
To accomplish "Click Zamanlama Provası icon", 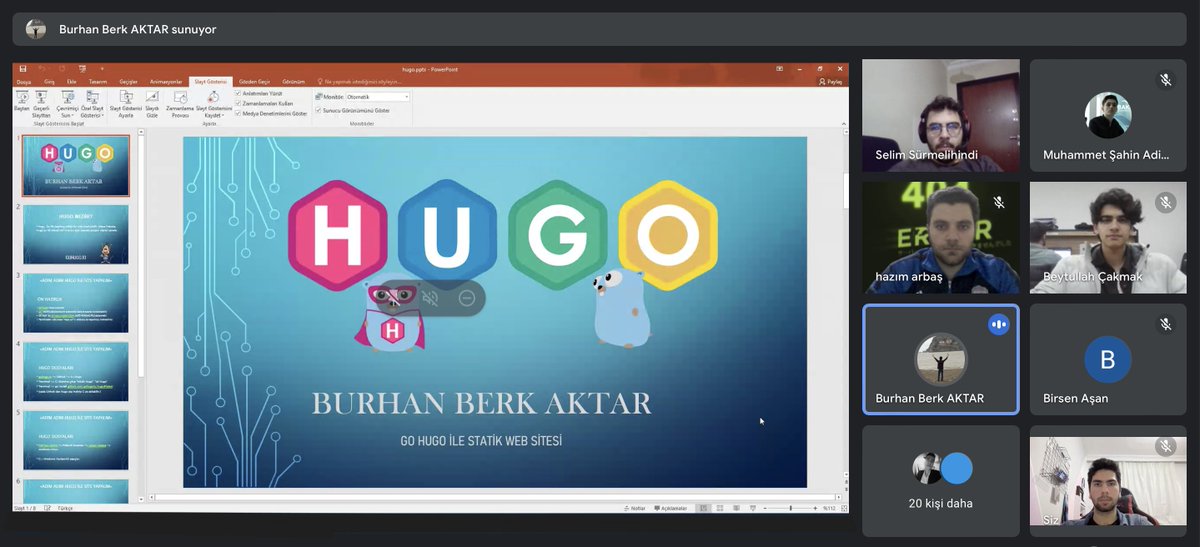I will pos(180,103).
